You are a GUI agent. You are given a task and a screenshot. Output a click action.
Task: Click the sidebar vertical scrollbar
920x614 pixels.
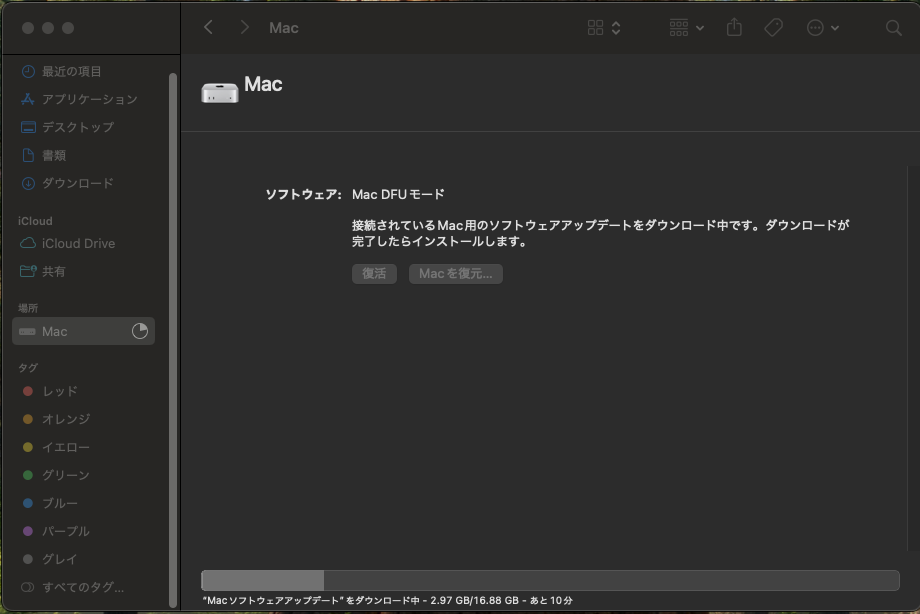click(172, 340)
